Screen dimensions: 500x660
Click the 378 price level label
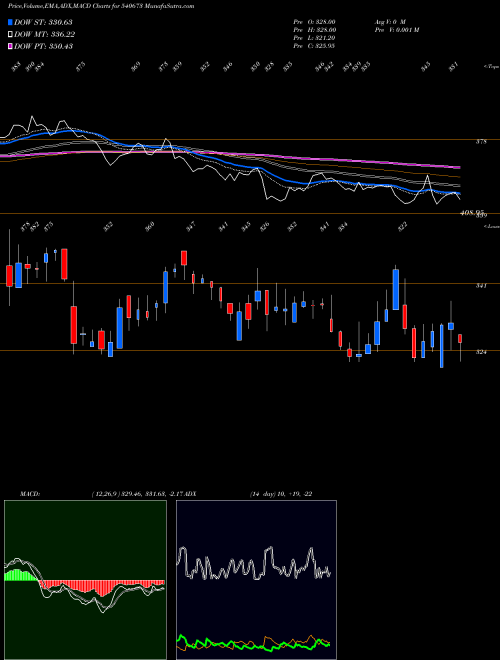[481, 142]
